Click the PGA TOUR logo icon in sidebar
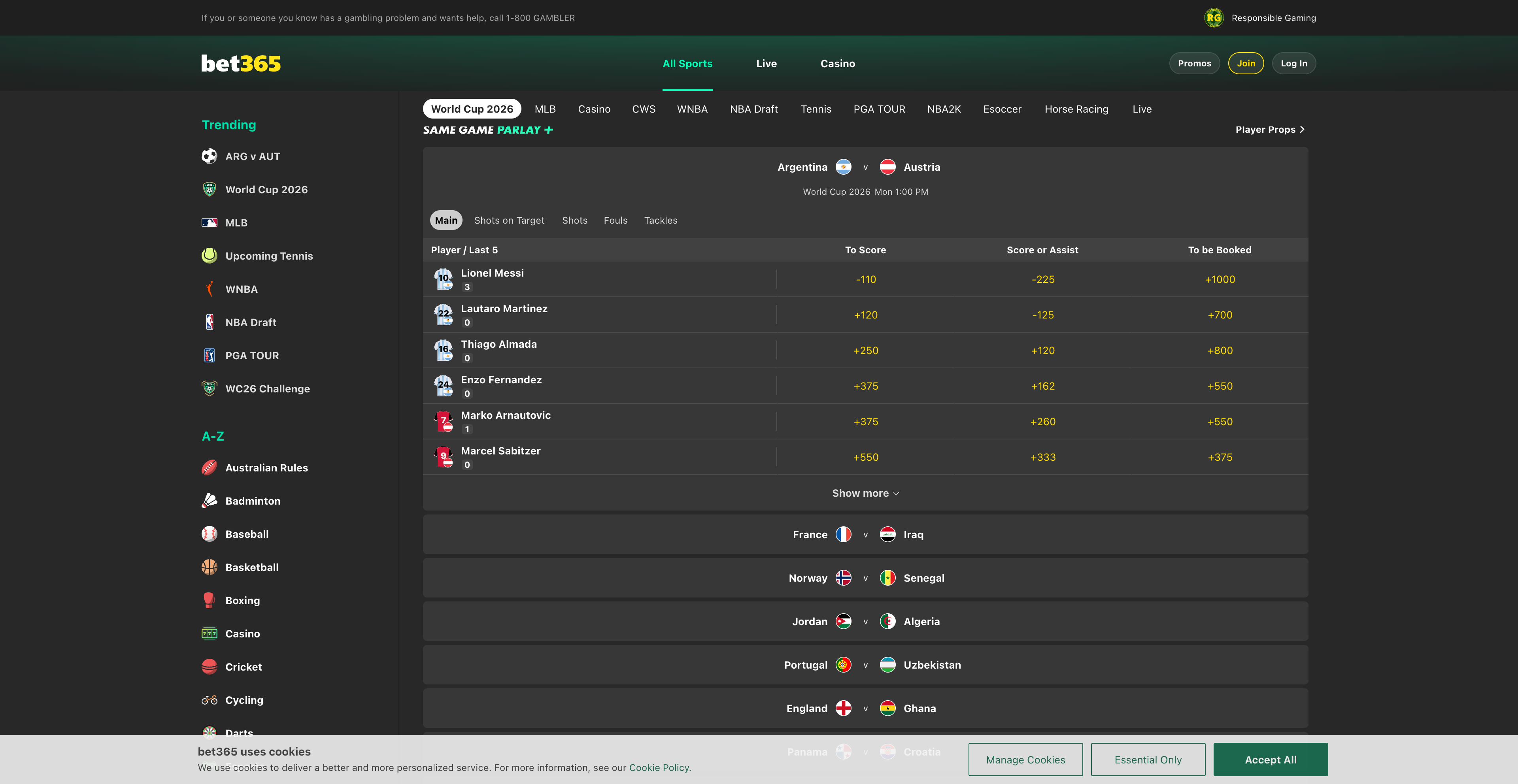The image size is (1518, 784). 209,355
